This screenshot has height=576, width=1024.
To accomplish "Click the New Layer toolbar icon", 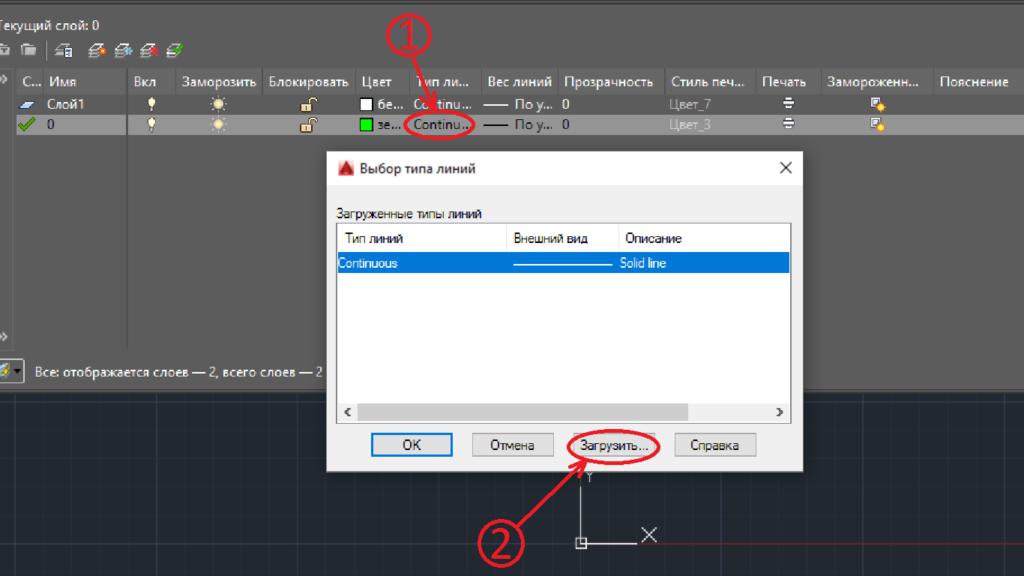I will coord(97,50).
